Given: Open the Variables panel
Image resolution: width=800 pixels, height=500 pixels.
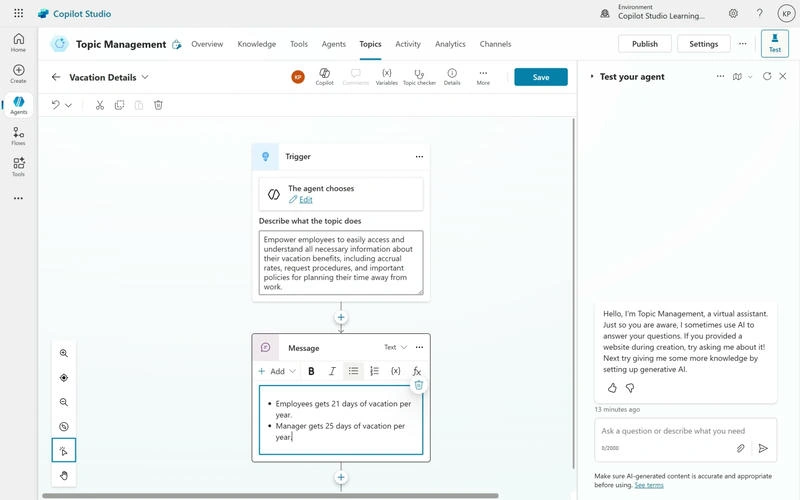Looking at the screenshot, I should (387, 77).
